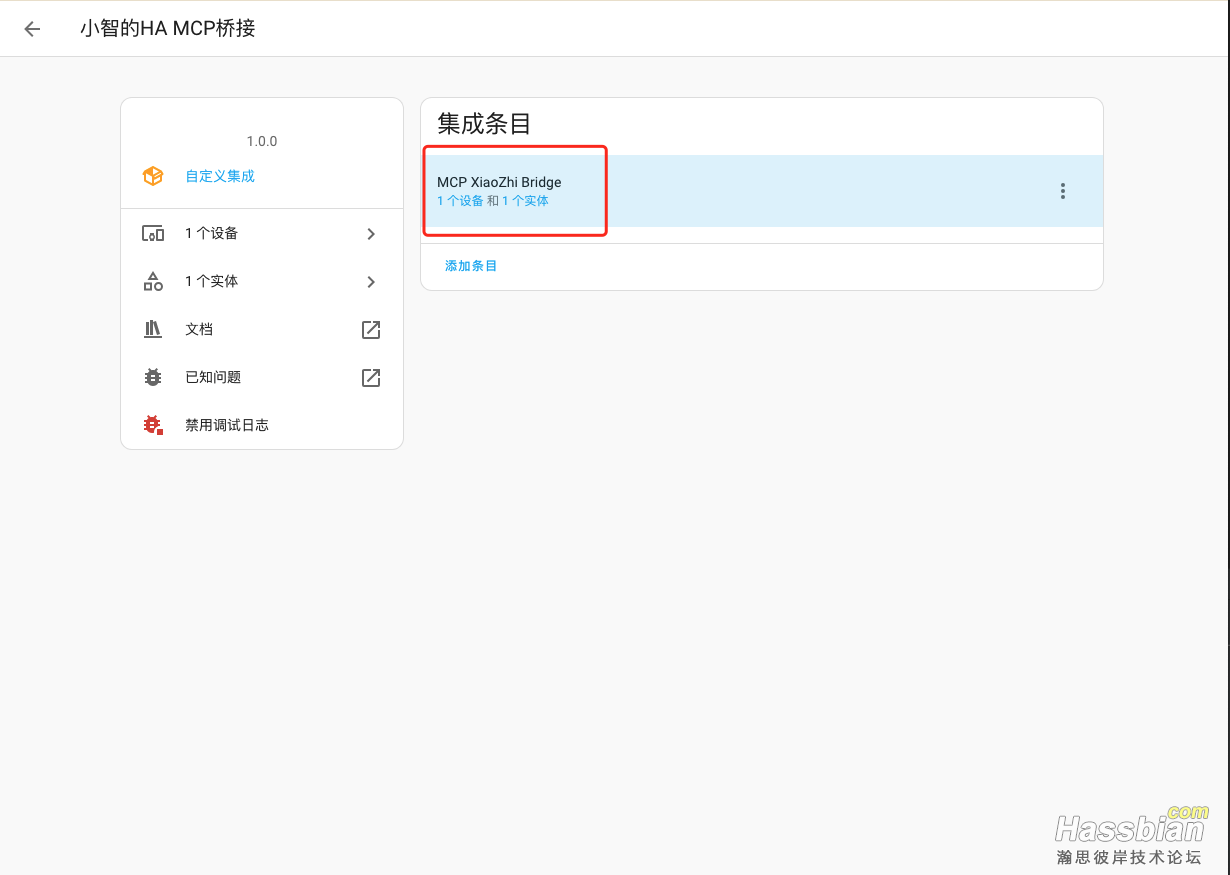Click the 文档 books icon
The height and width of the screenshot is (875, 1230).
153,329
